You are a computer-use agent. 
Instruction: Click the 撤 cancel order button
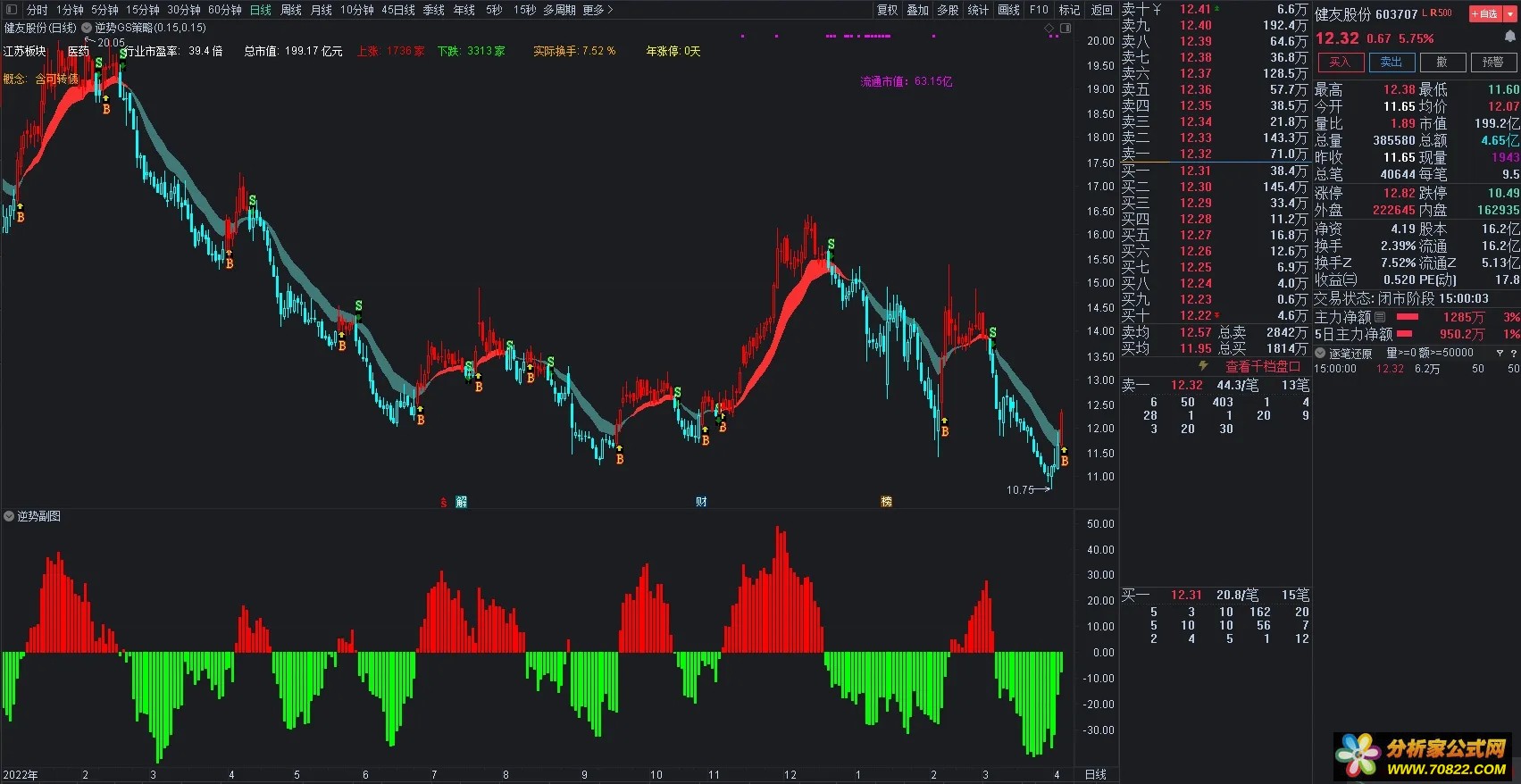[x=1442, y=62]
